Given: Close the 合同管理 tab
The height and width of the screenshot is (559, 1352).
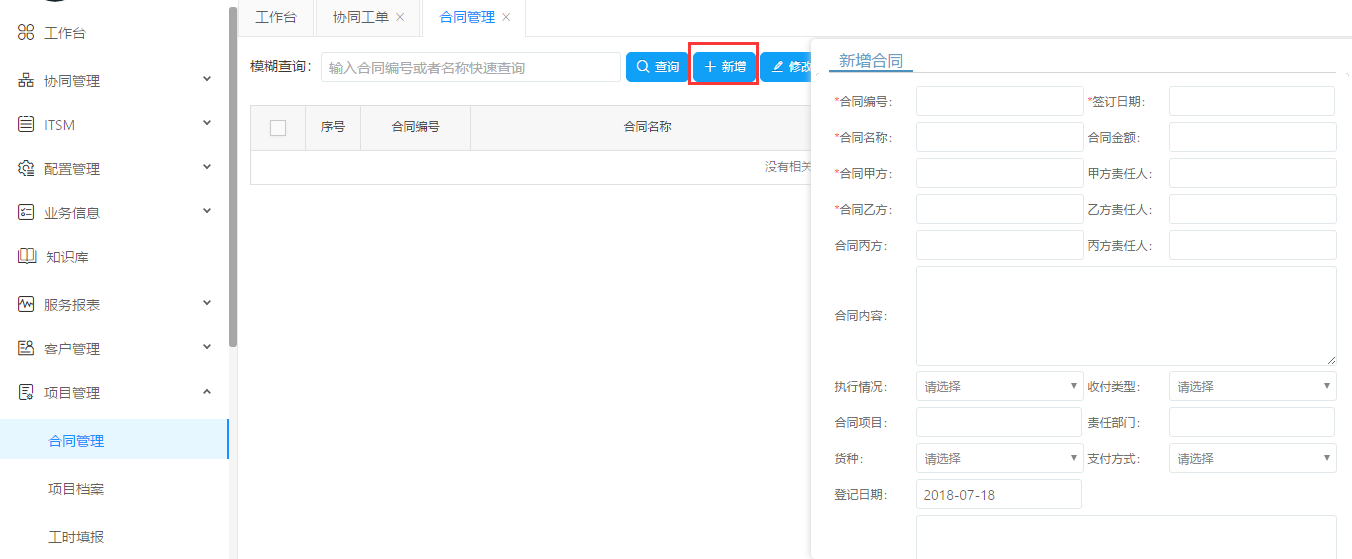Looking at the screenshot, I should click(506, 17).
